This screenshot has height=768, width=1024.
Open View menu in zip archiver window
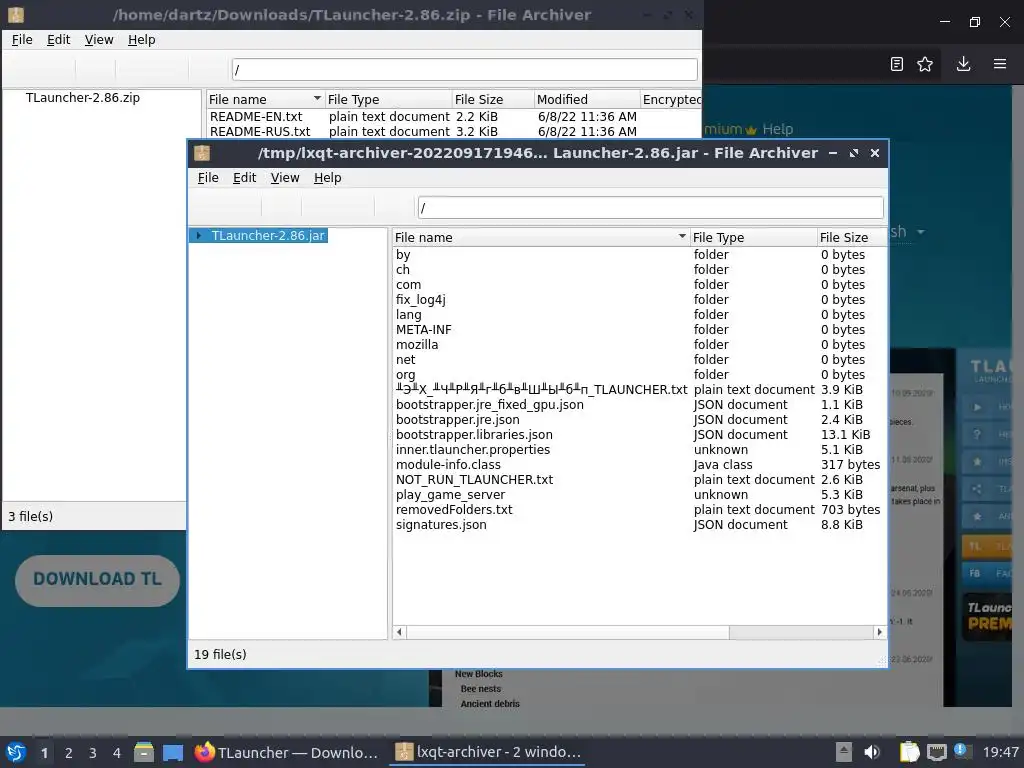pos(99,40)
